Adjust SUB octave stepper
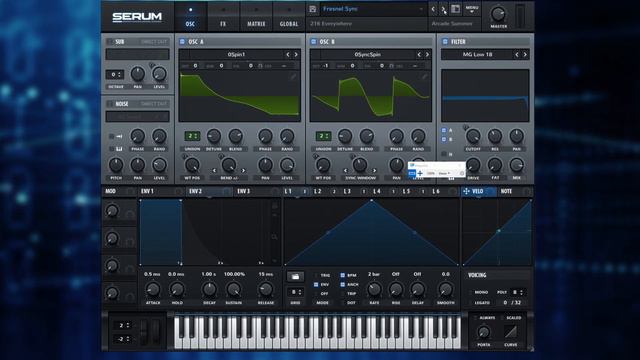 116,75
